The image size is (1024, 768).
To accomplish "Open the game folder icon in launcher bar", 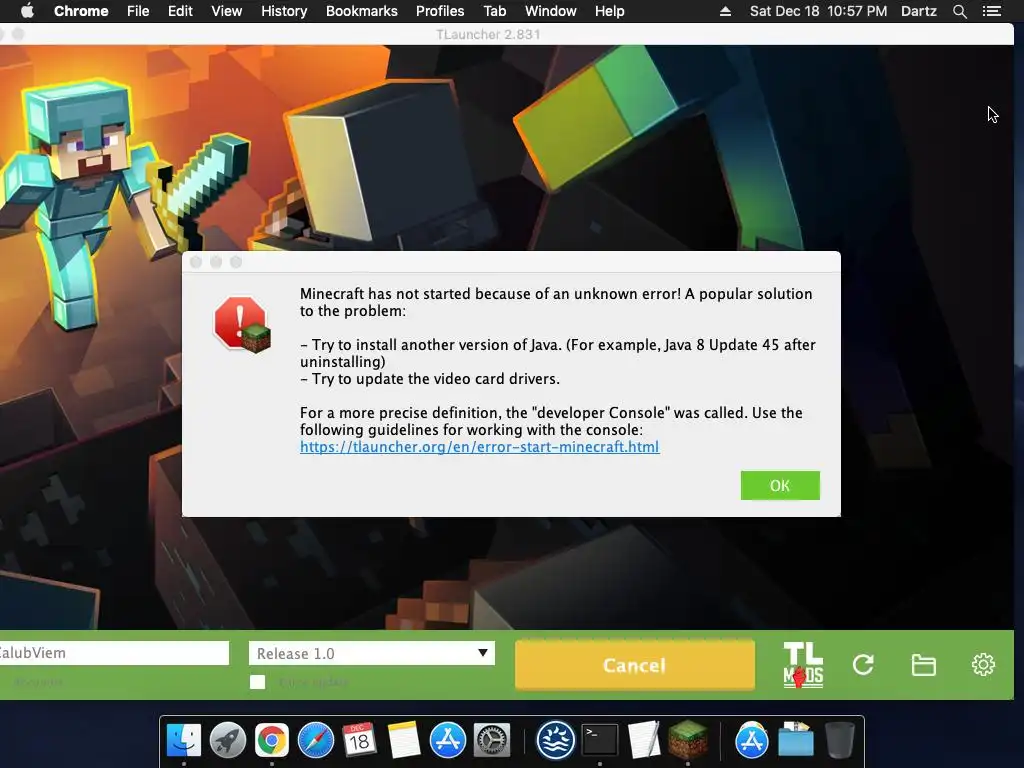I will (923, 665).
